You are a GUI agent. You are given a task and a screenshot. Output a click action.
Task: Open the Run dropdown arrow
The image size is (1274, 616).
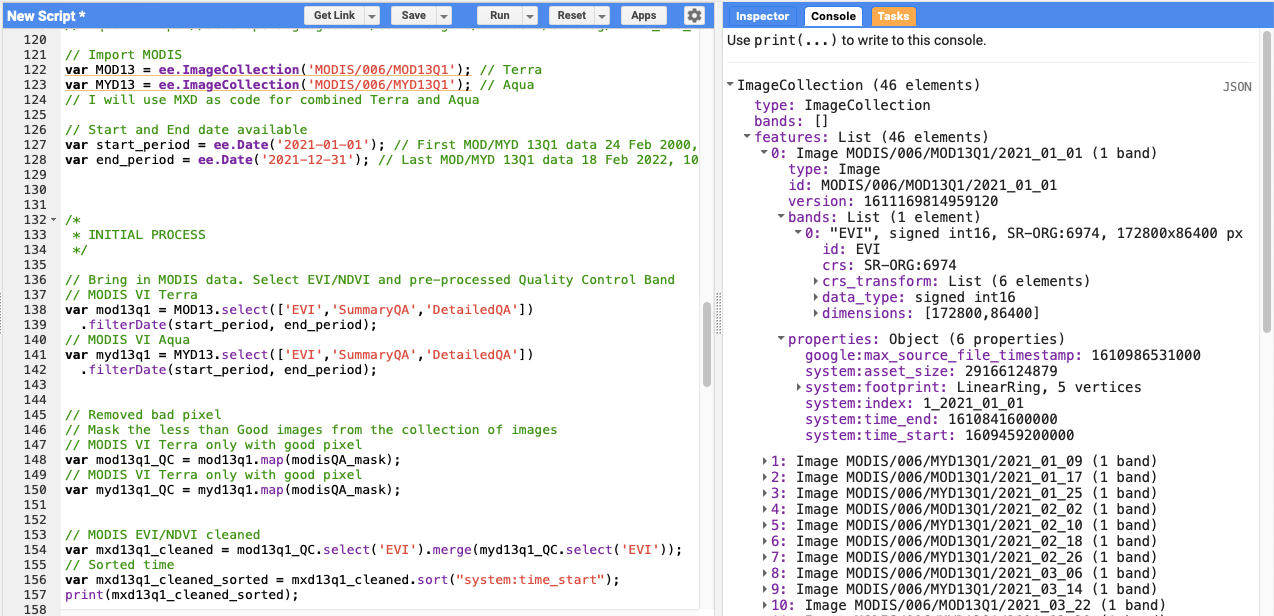click(x=530, y=16)
